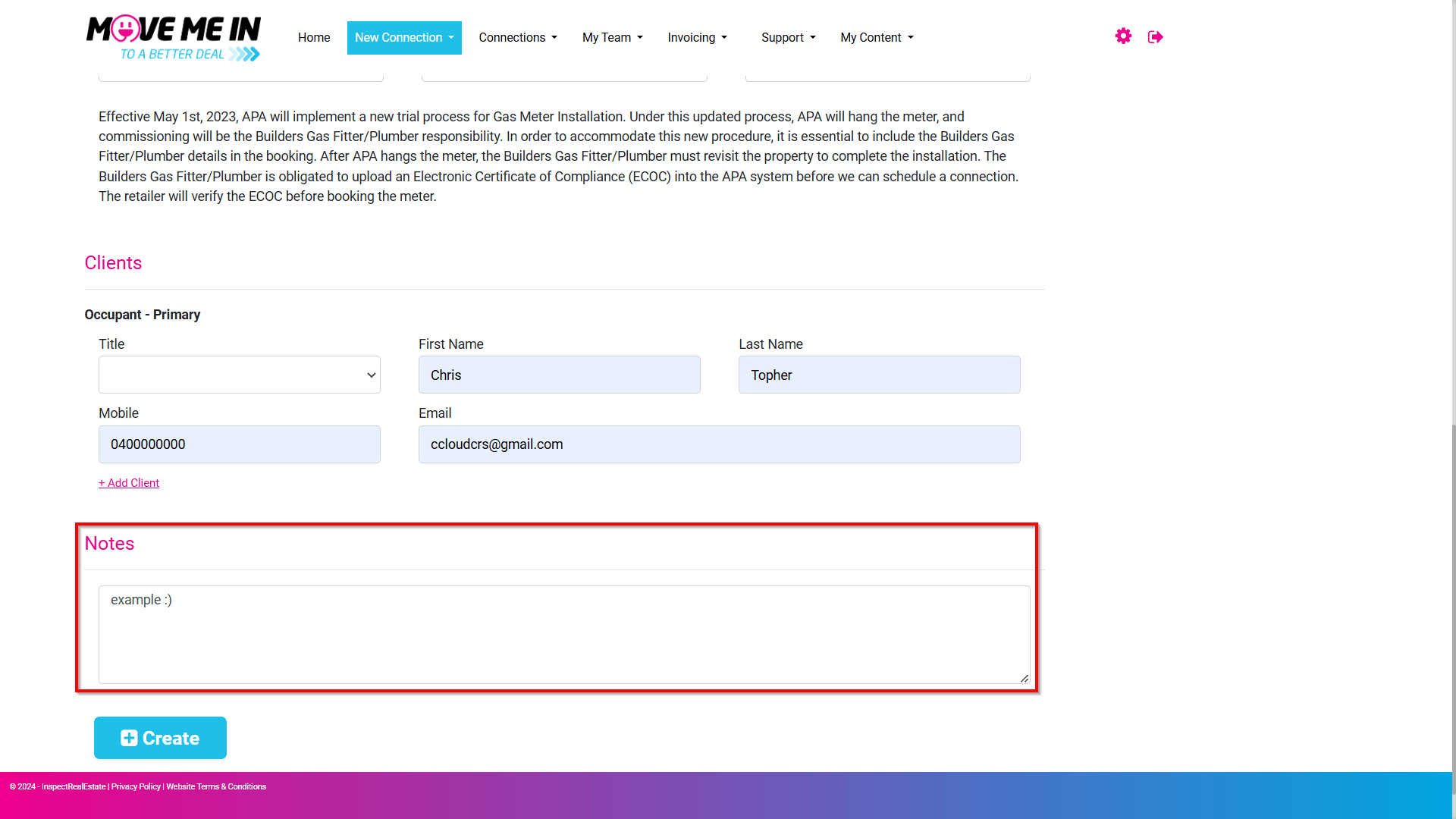1456x819 pixels.
Task: Grab the Notes textarea resize handle
Action: [x=1025, y=678]
